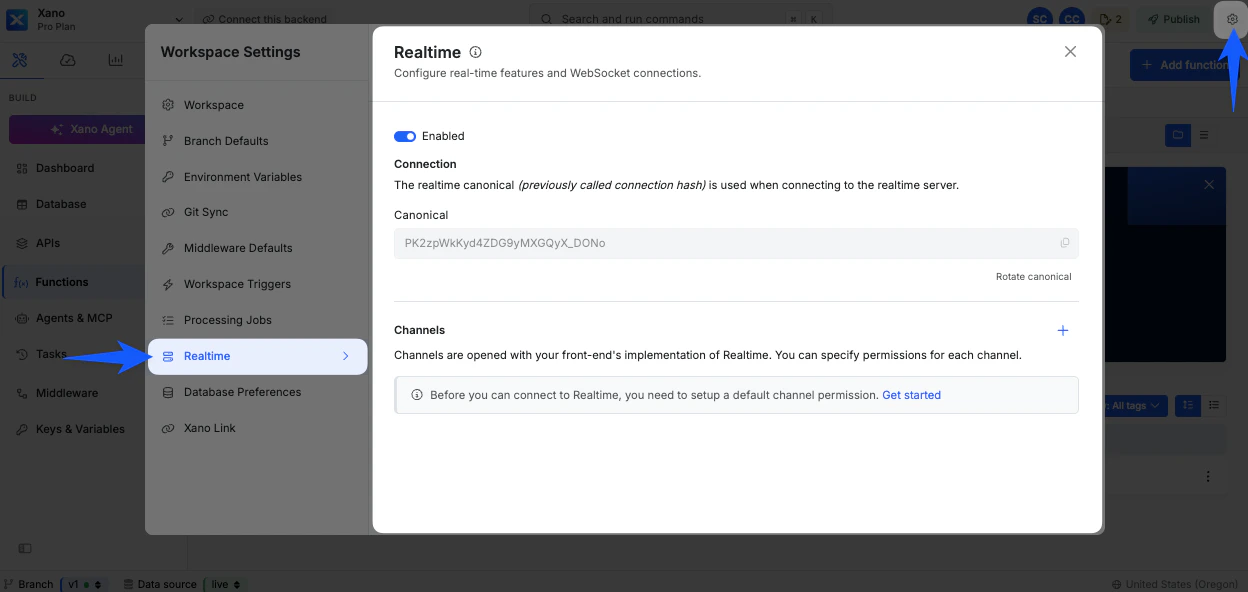The height and width of the screenshot is (592, 1248).
Task: Click the Database Preferences icon
Action: (x=168, y=392)
